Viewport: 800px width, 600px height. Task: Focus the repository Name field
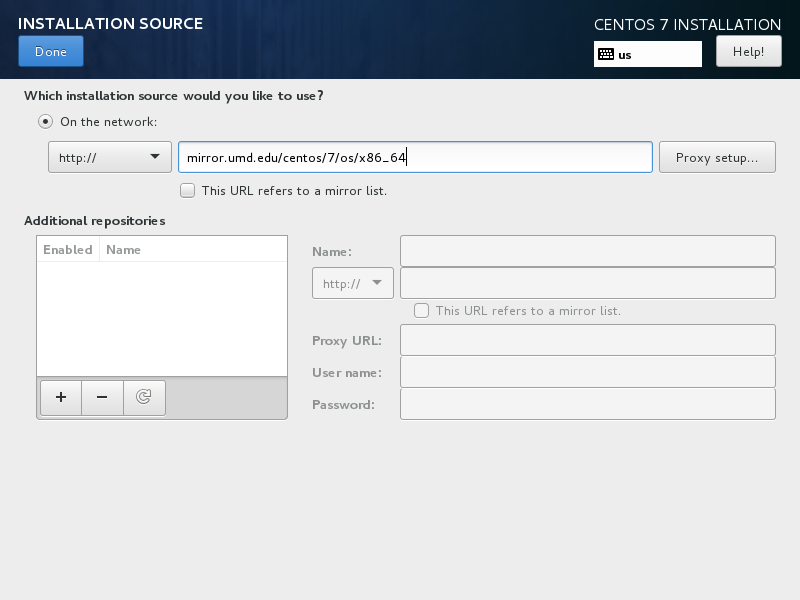pyautogui.click(x=587, y=251)
